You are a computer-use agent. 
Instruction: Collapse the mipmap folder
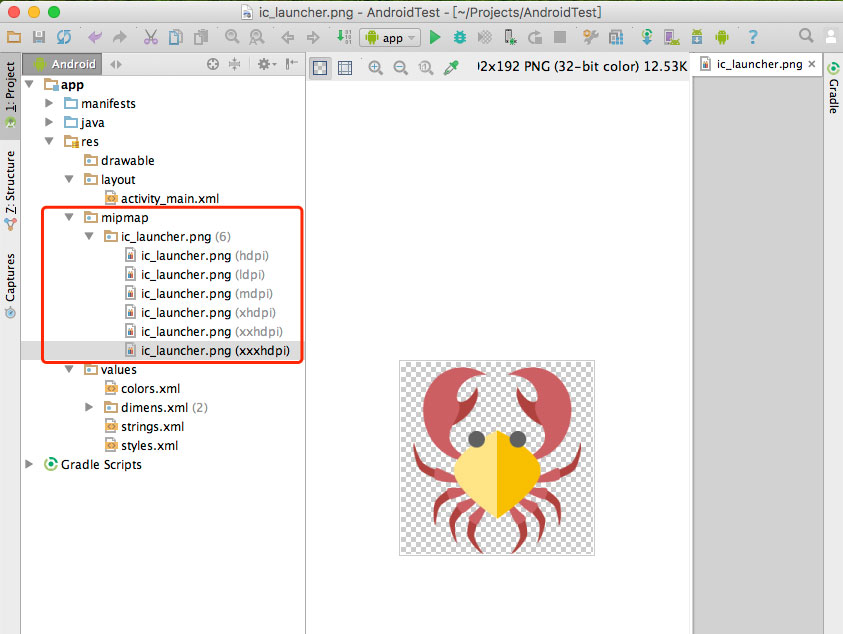[x=69, y=217]
